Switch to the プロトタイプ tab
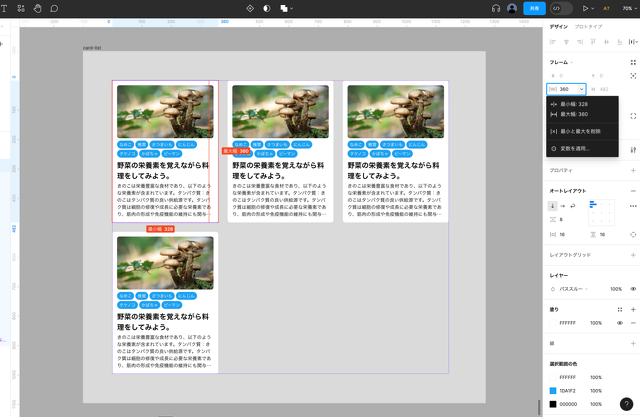This screenshot has width=640, height=417. pyautogui.click(x=591, y=26)
